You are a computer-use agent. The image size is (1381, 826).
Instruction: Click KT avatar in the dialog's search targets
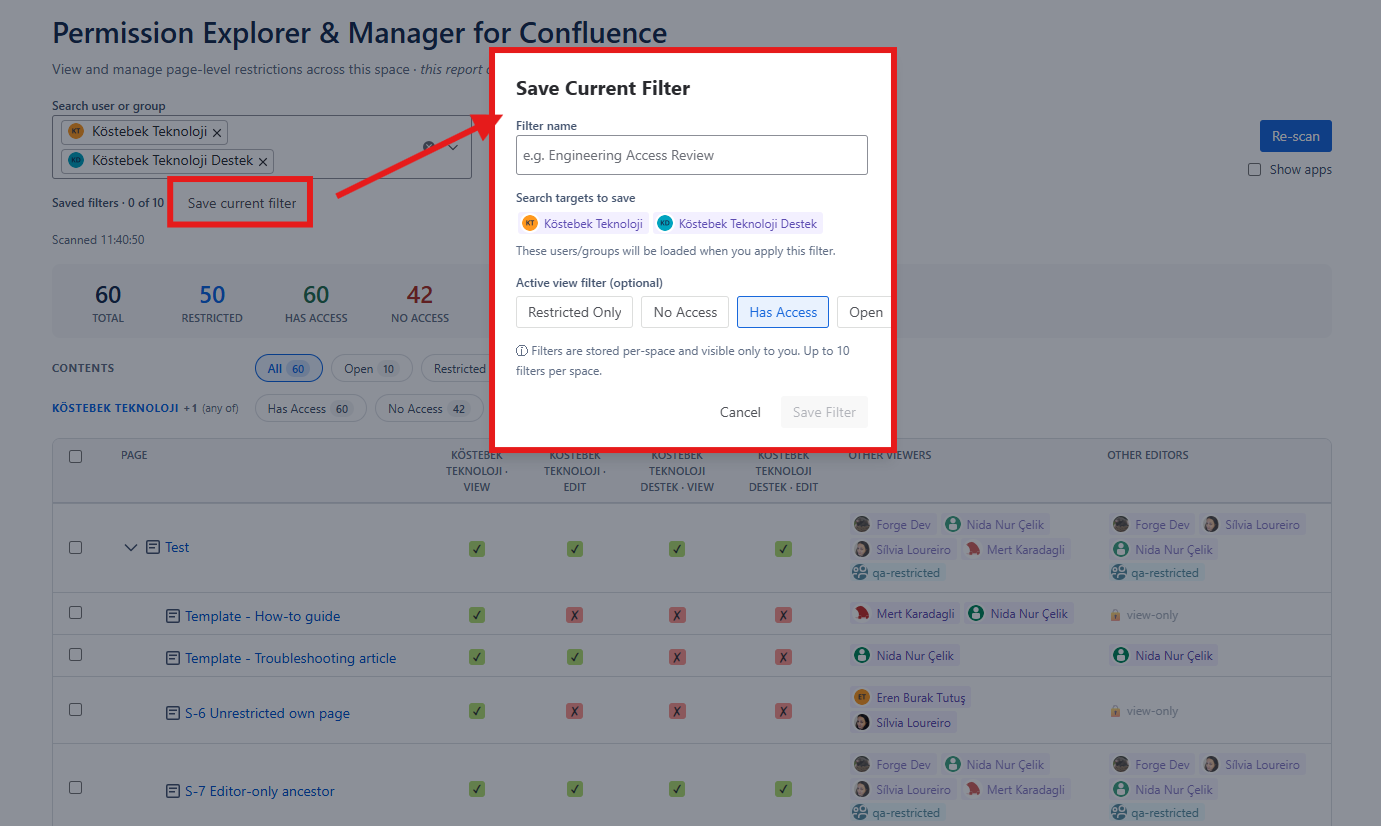point(530,223)
